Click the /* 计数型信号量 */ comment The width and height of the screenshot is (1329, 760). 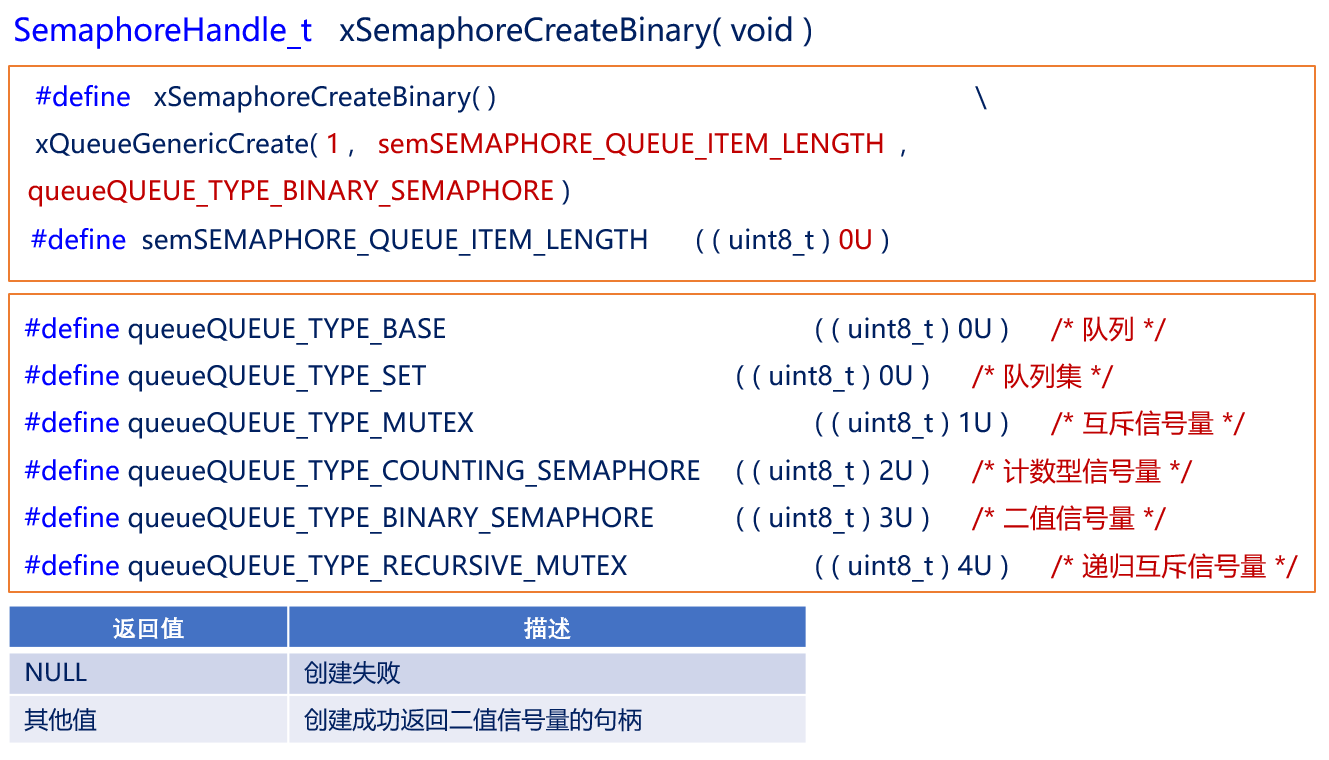(x=1081, y=471)
